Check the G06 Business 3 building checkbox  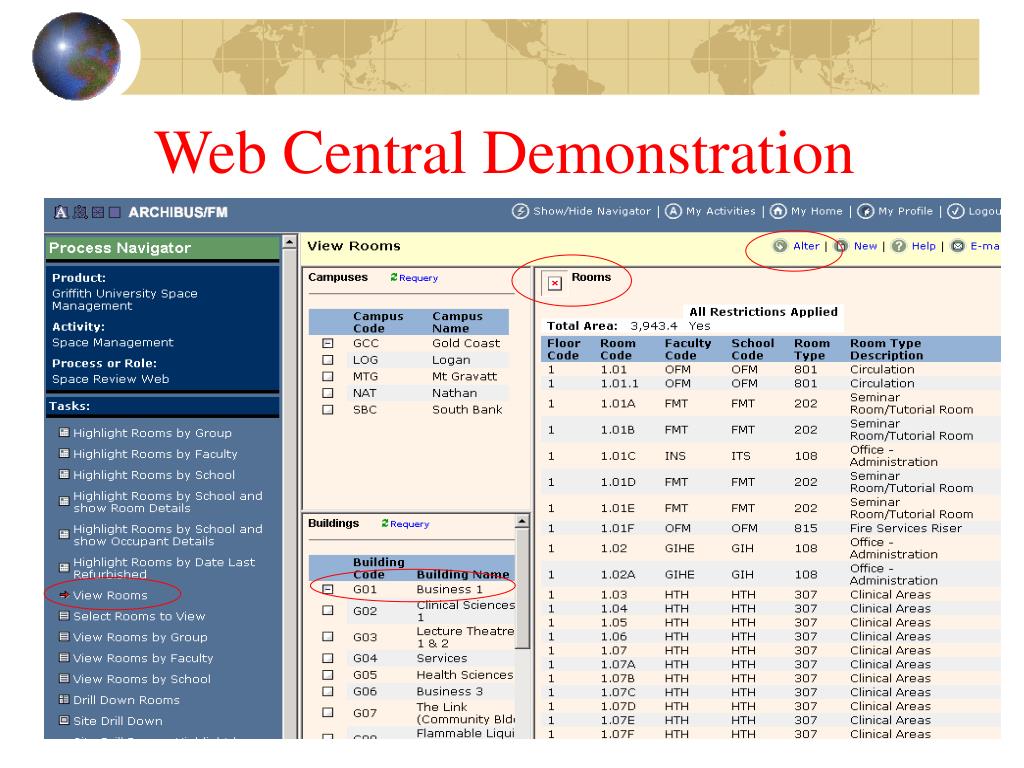pos(328,692)
